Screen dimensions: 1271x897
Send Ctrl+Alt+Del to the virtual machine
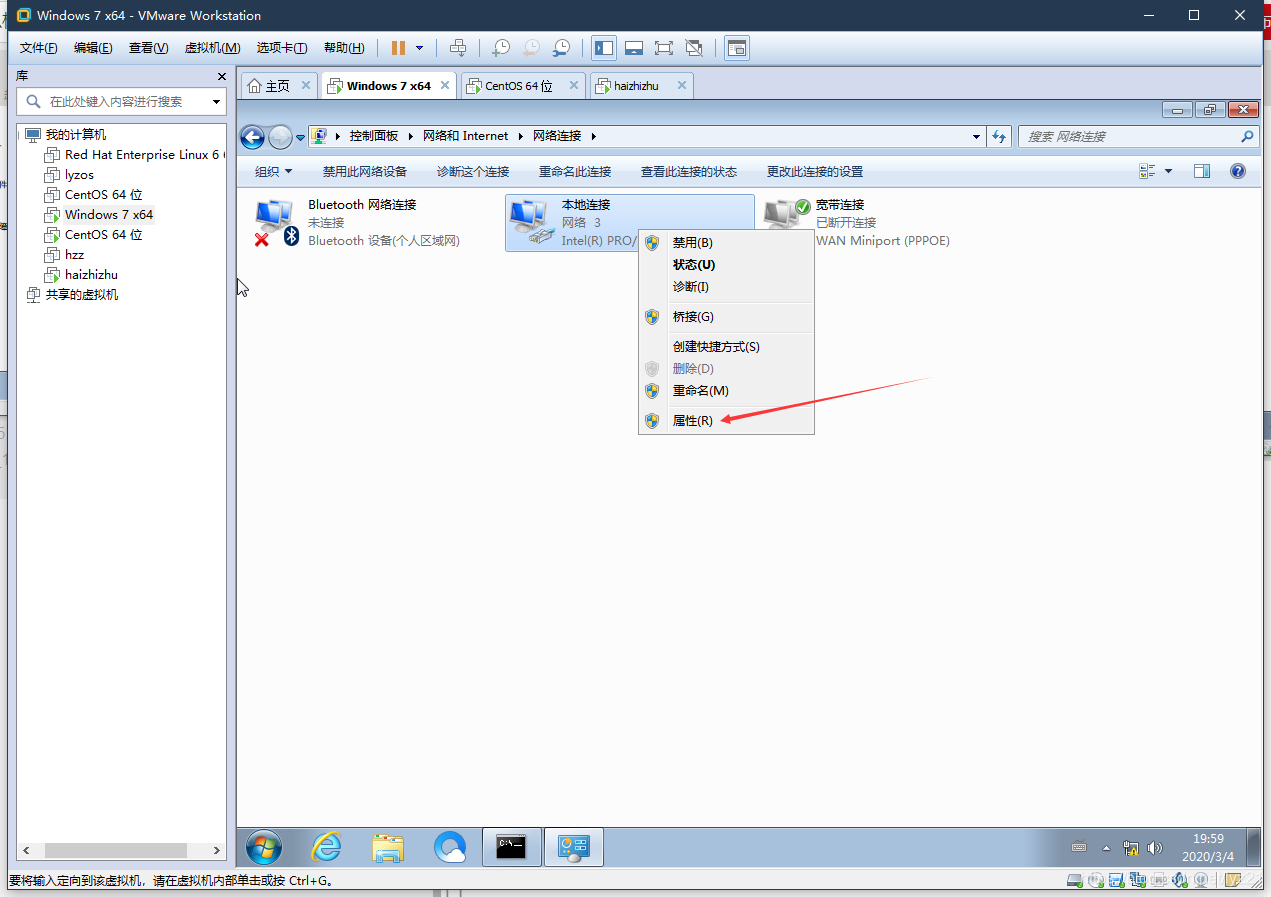458,48
